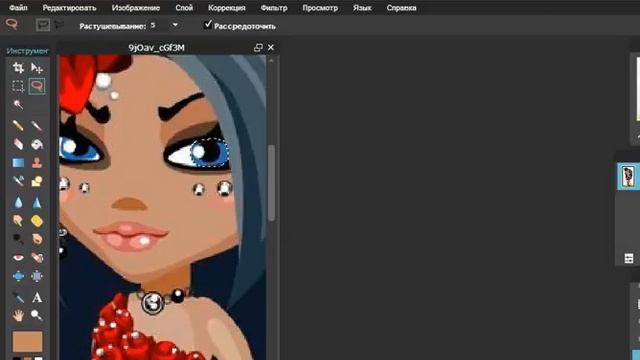Select the Type text tool
The width and height of the screenshot is (640, 360).
tap(37, 298)
